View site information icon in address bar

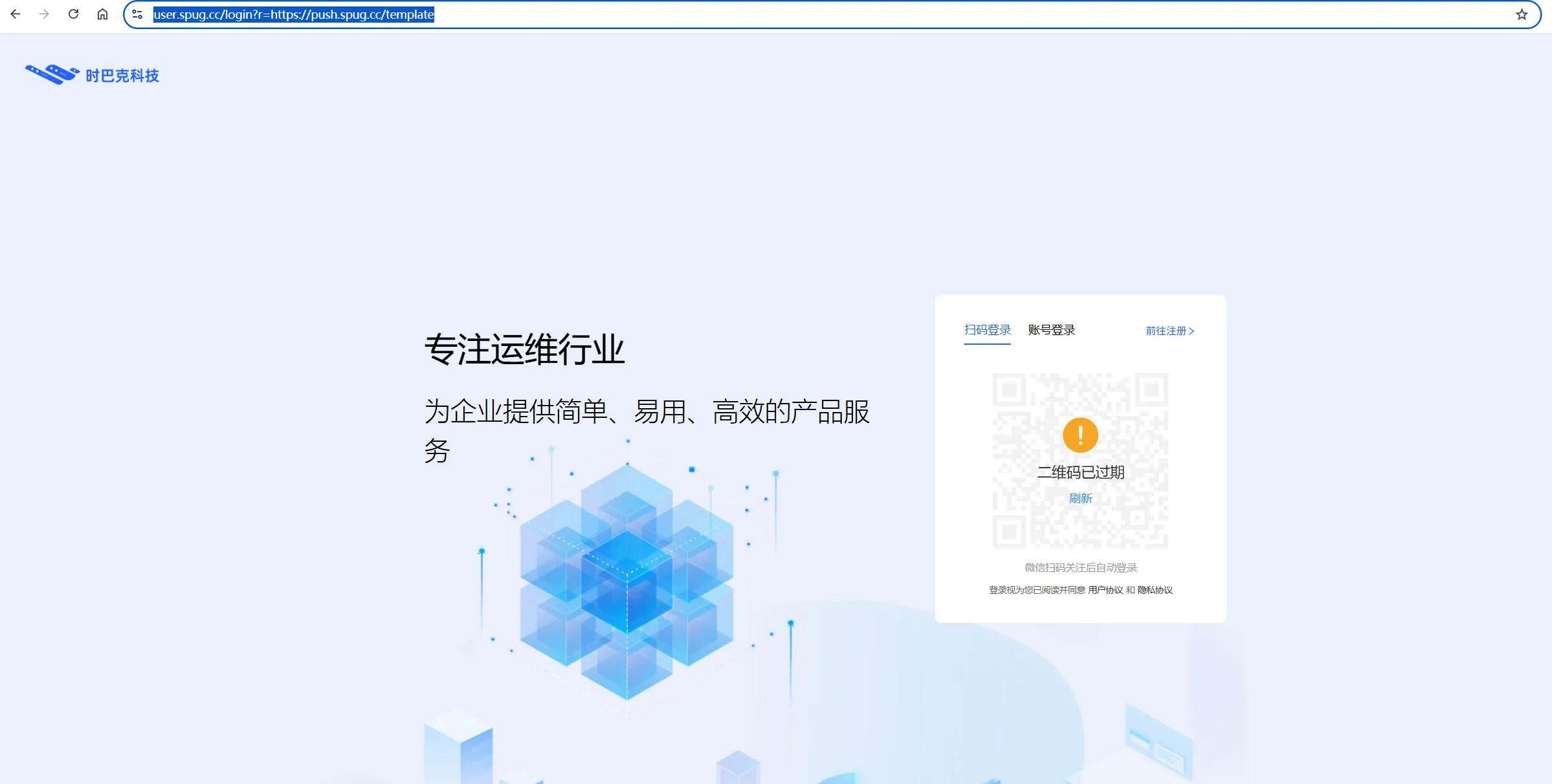coord(137,14)
